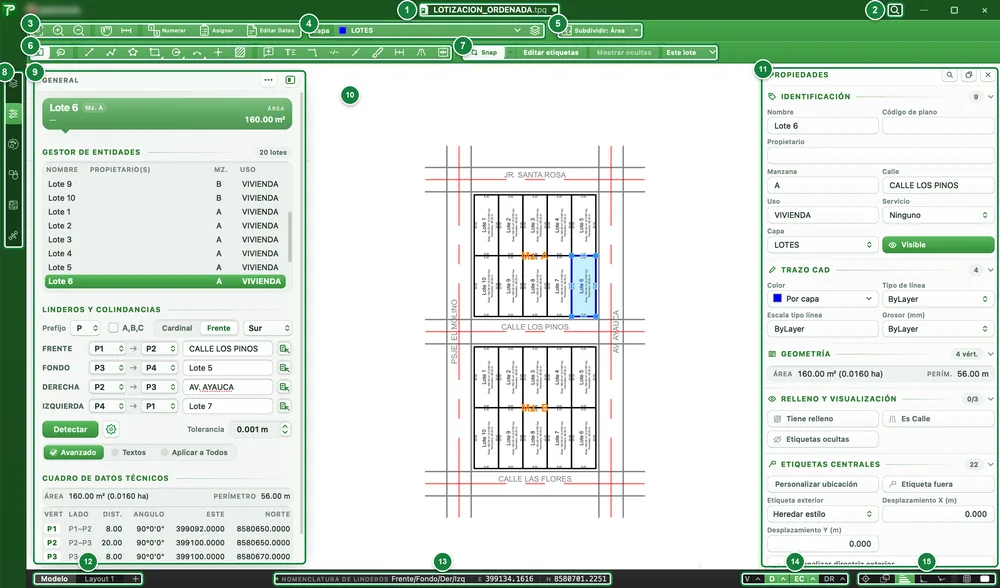Select the Frente mode option
The height and width of the screenshot is (588, 1000).
(x=219, y=328)
